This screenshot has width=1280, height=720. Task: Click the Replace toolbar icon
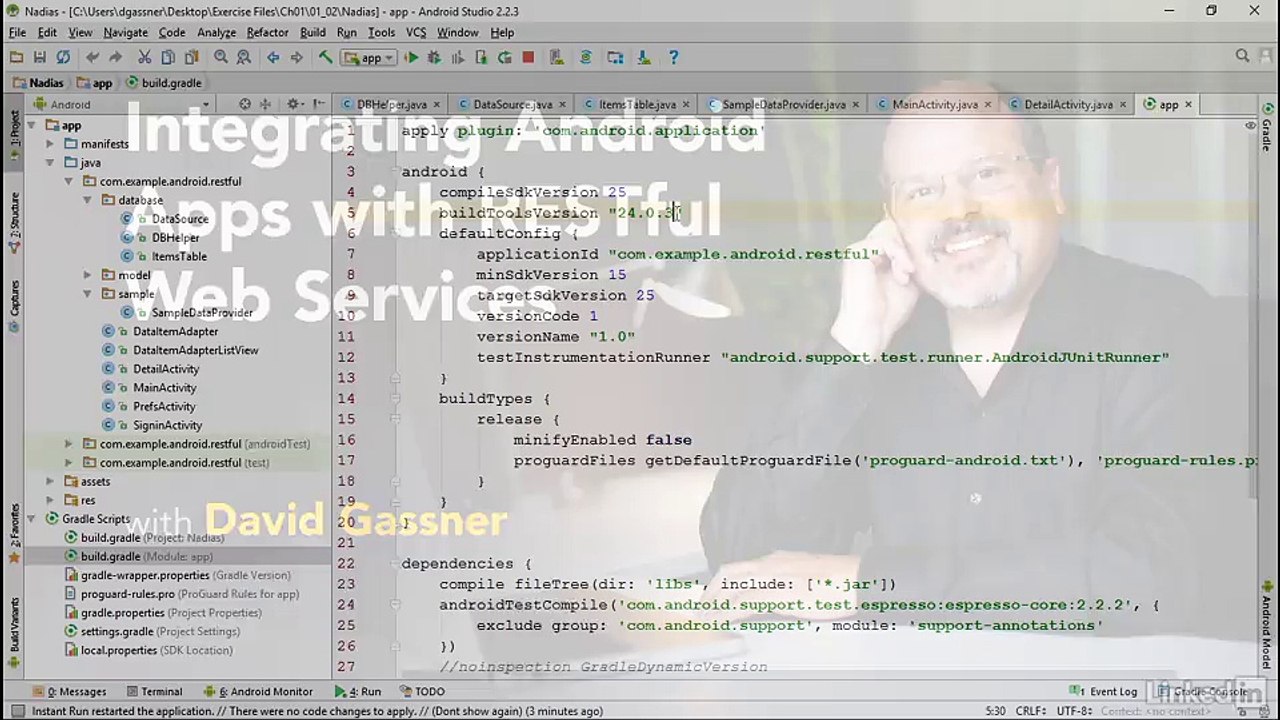(x=243, y=58)
